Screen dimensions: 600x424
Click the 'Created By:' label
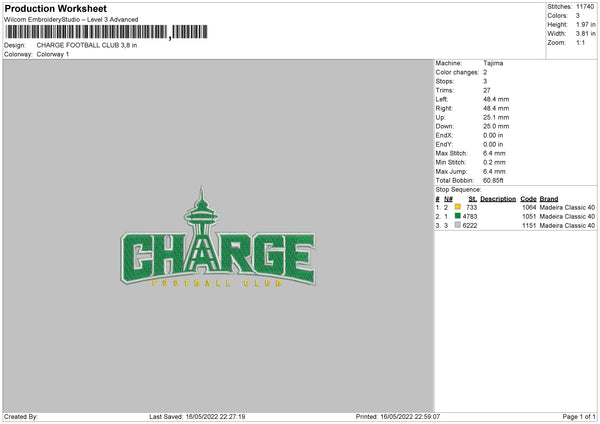tap(21, 417)
